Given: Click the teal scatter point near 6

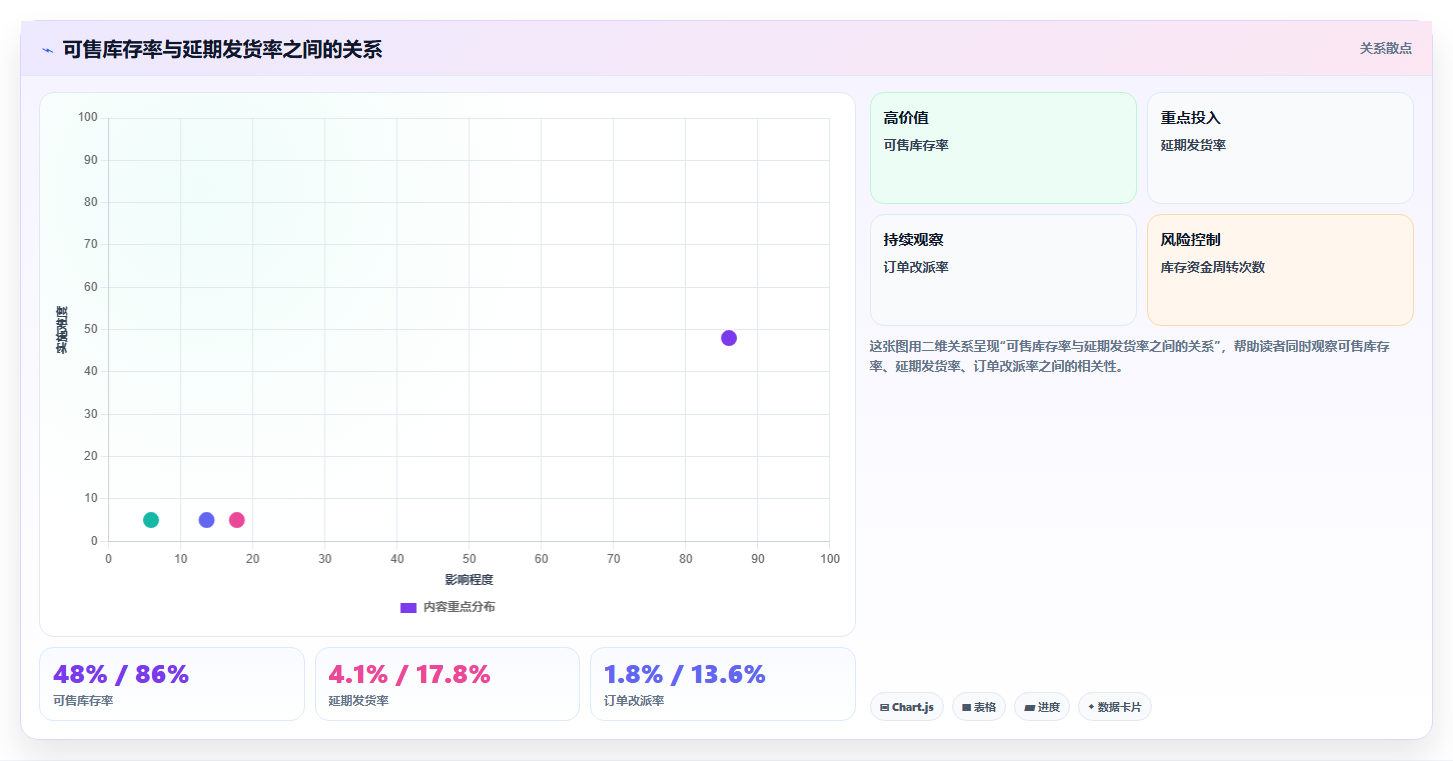Looking at the screenshot, I should [x=151, y=520].
